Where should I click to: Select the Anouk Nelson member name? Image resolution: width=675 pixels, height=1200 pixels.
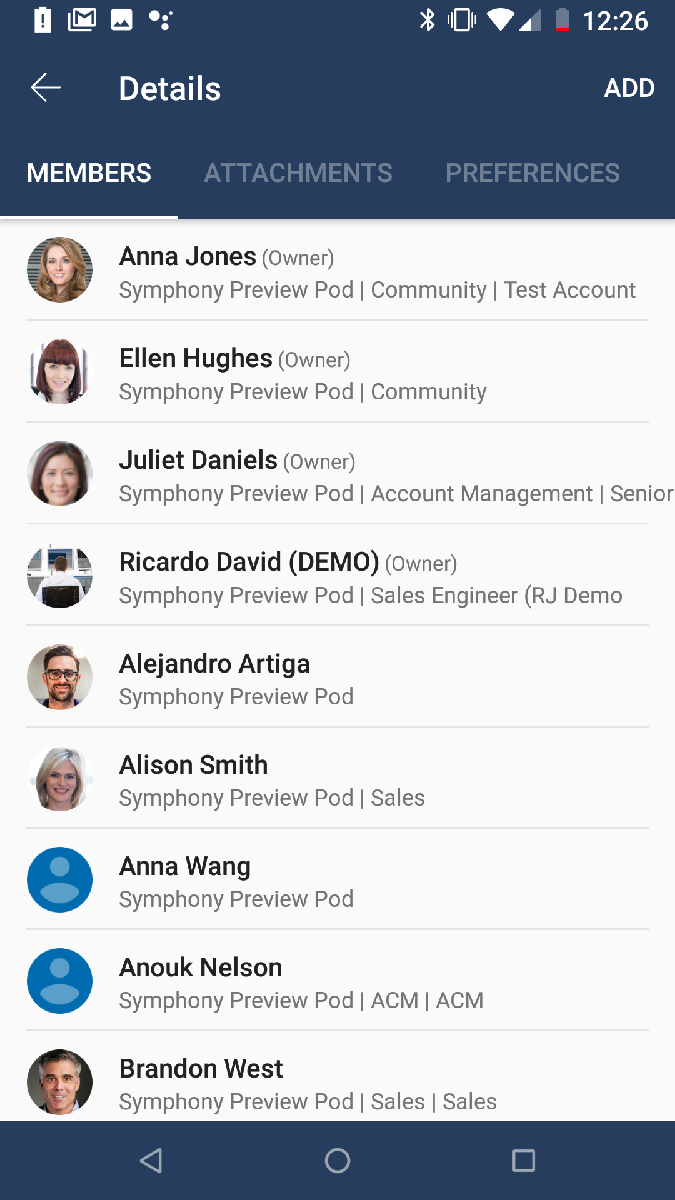(200, 967)
